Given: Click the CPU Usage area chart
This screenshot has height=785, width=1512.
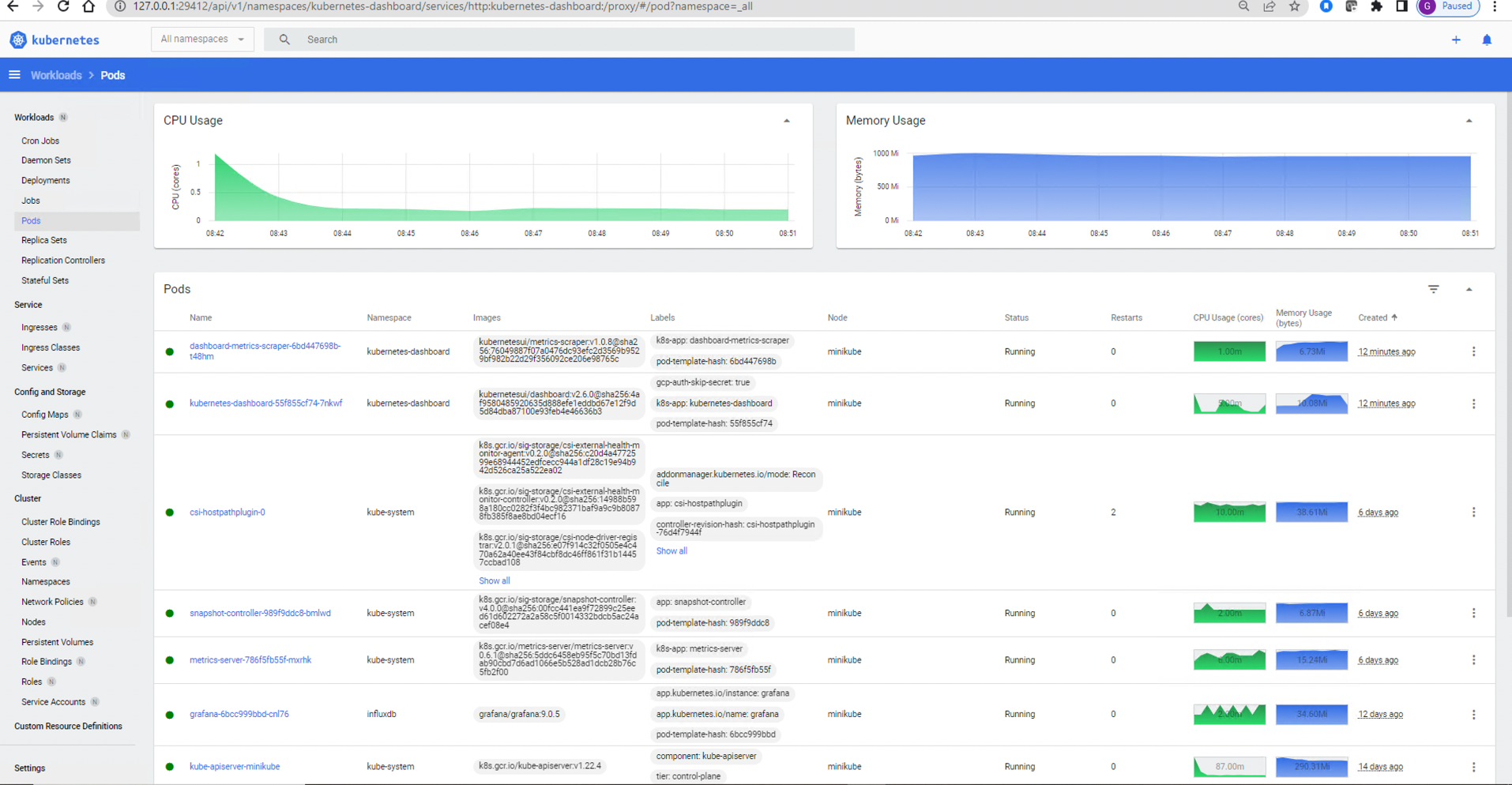Looking at the screenshot, I should coord(502,188).
